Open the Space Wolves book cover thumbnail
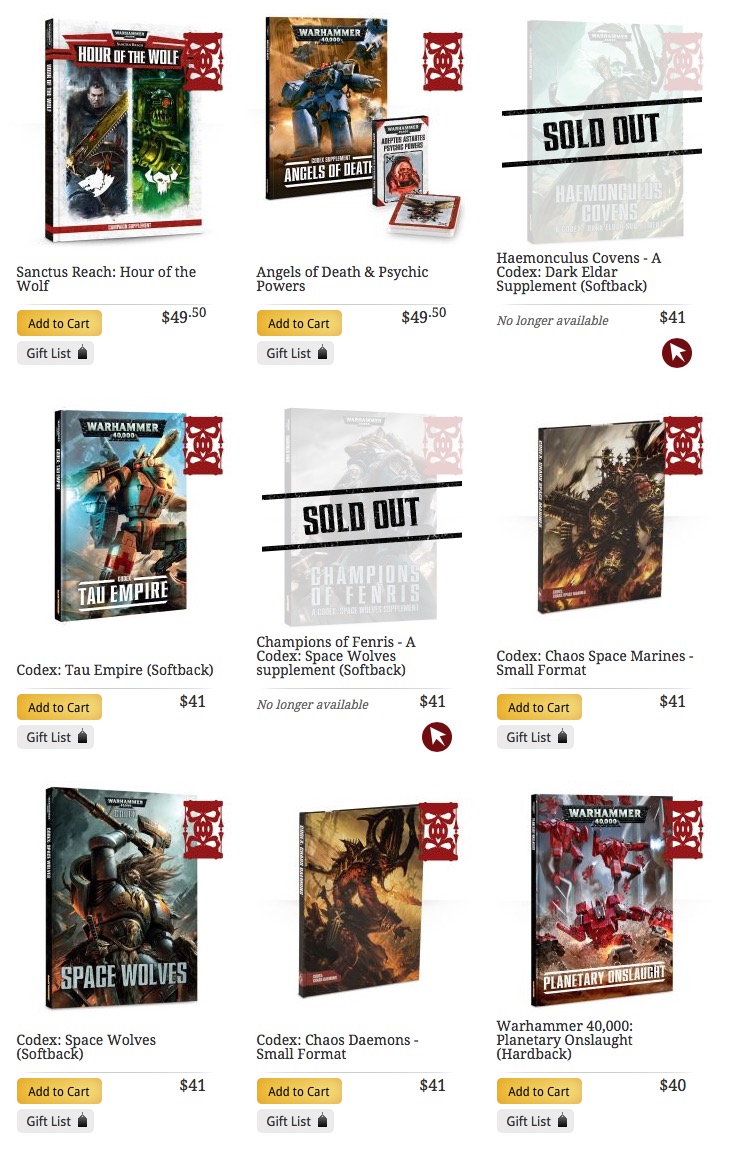This screenshot has width=738, height=1162. pyautogui.click(x=122, y=897)
